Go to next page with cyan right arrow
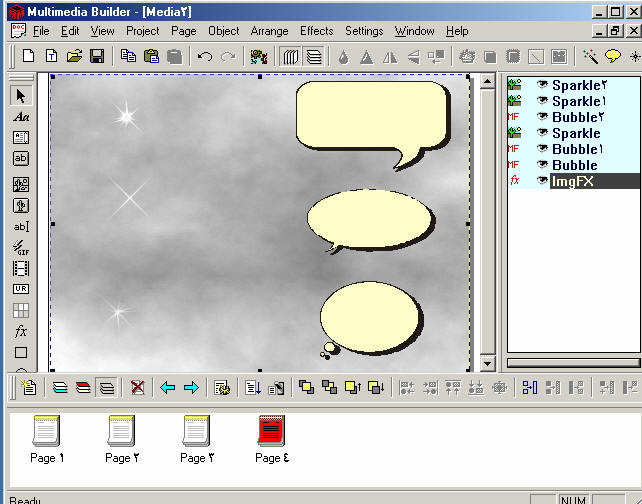Image resolution: width=642 pixels, height=504 pixels. [x=191, y=387]
